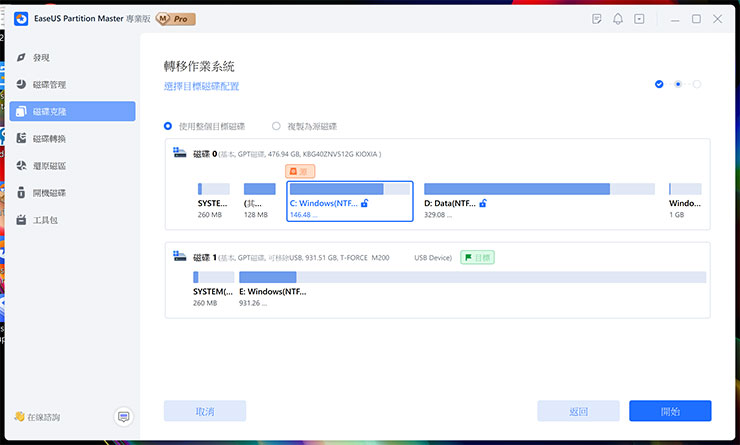Open the title bar dropdown menu icon

tap(639, 19)
